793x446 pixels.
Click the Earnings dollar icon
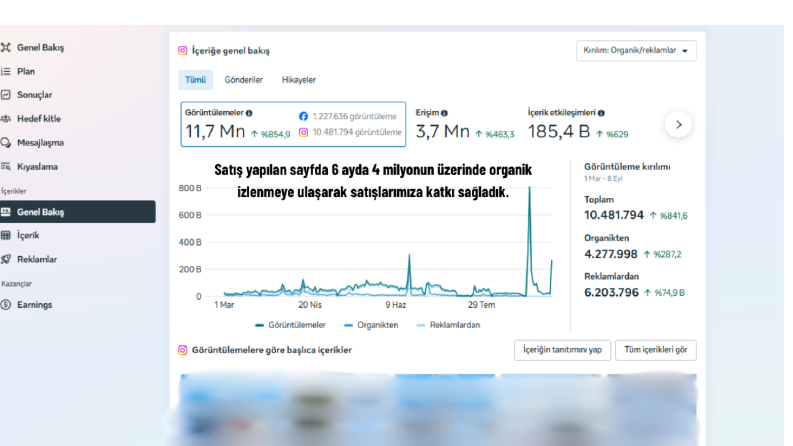coord(6,304)
